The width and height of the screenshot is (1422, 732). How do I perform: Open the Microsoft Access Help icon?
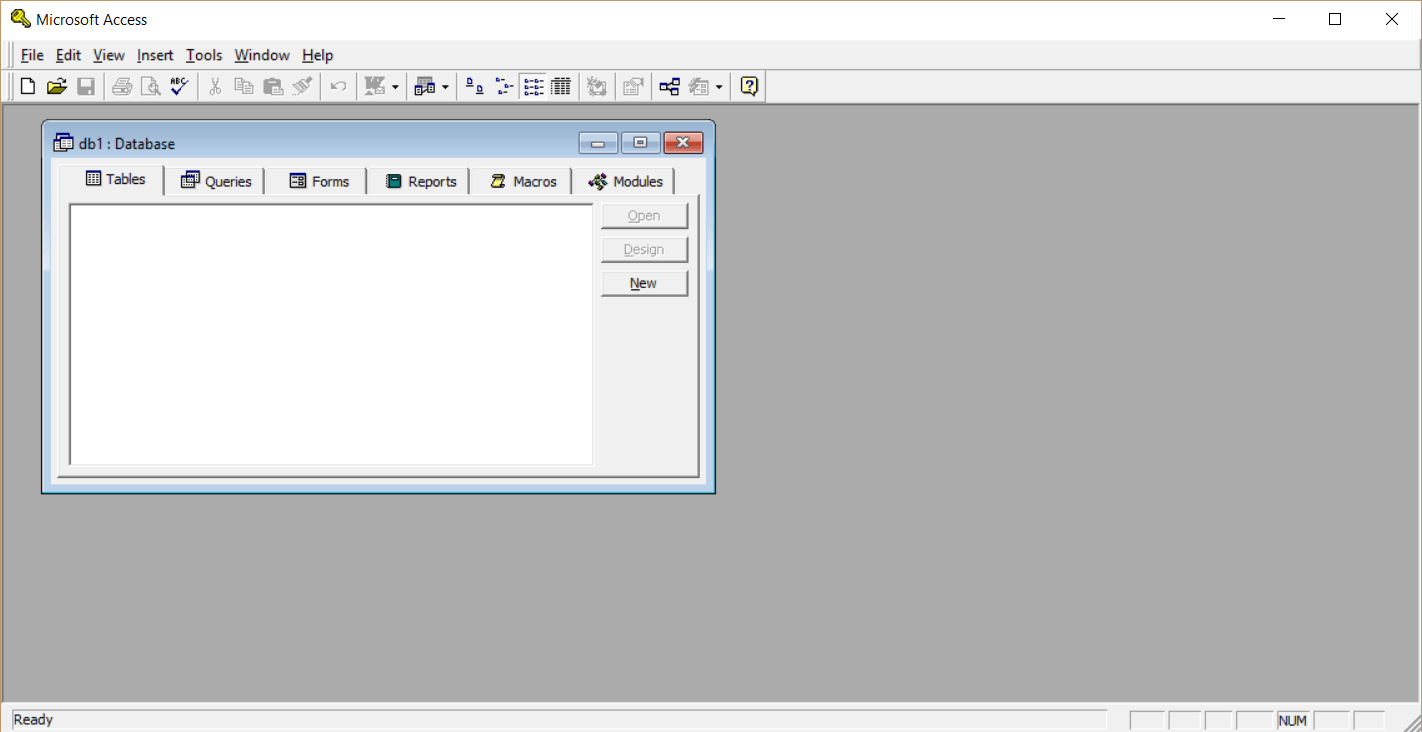point(748,86)
